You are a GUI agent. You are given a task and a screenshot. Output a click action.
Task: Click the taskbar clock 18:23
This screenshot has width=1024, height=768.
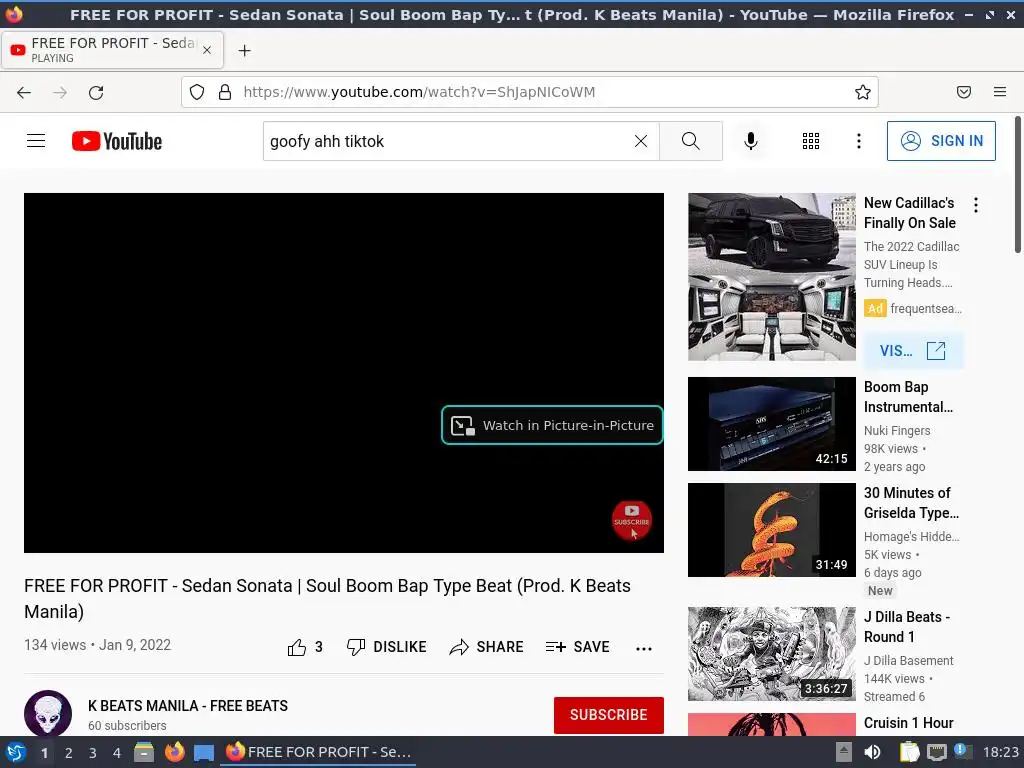pyautogui.click(x=1000, y=752)
